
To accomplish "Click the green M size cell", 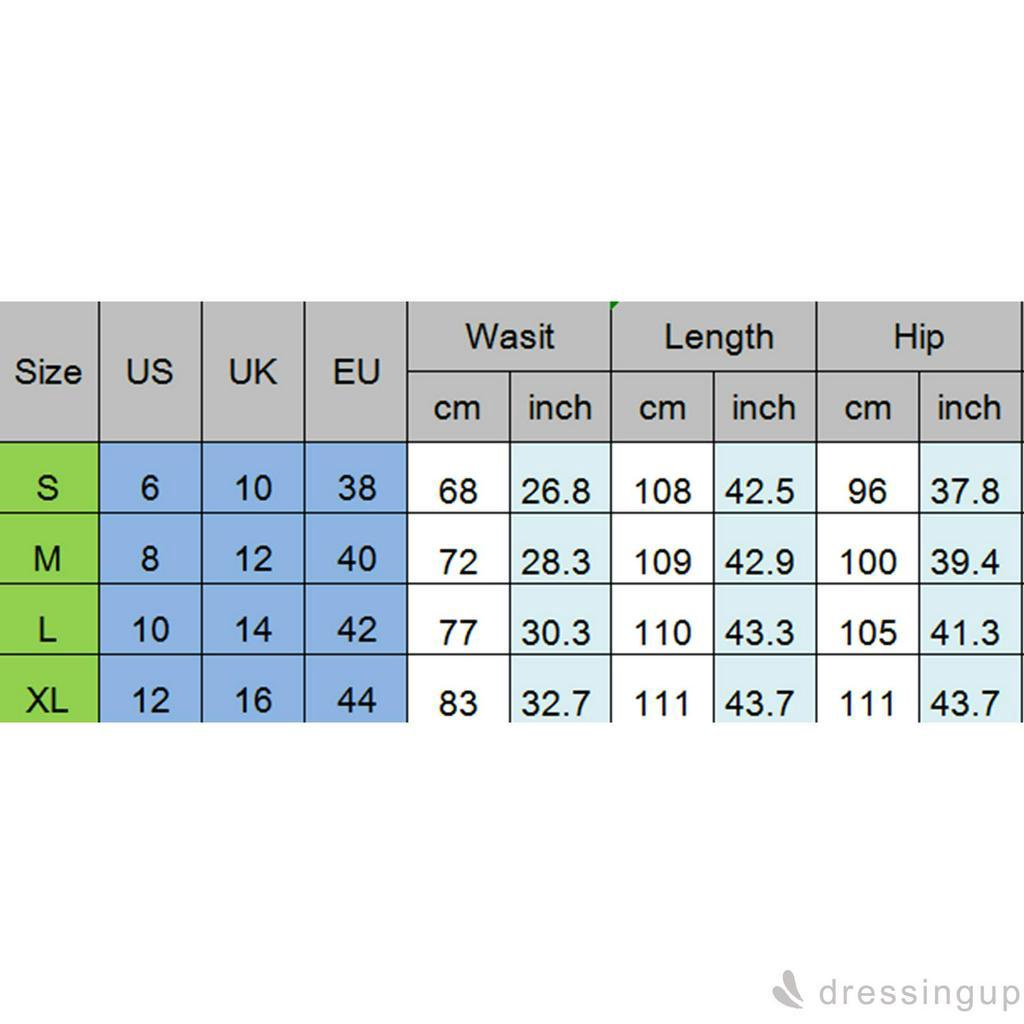I will [48, 559].
